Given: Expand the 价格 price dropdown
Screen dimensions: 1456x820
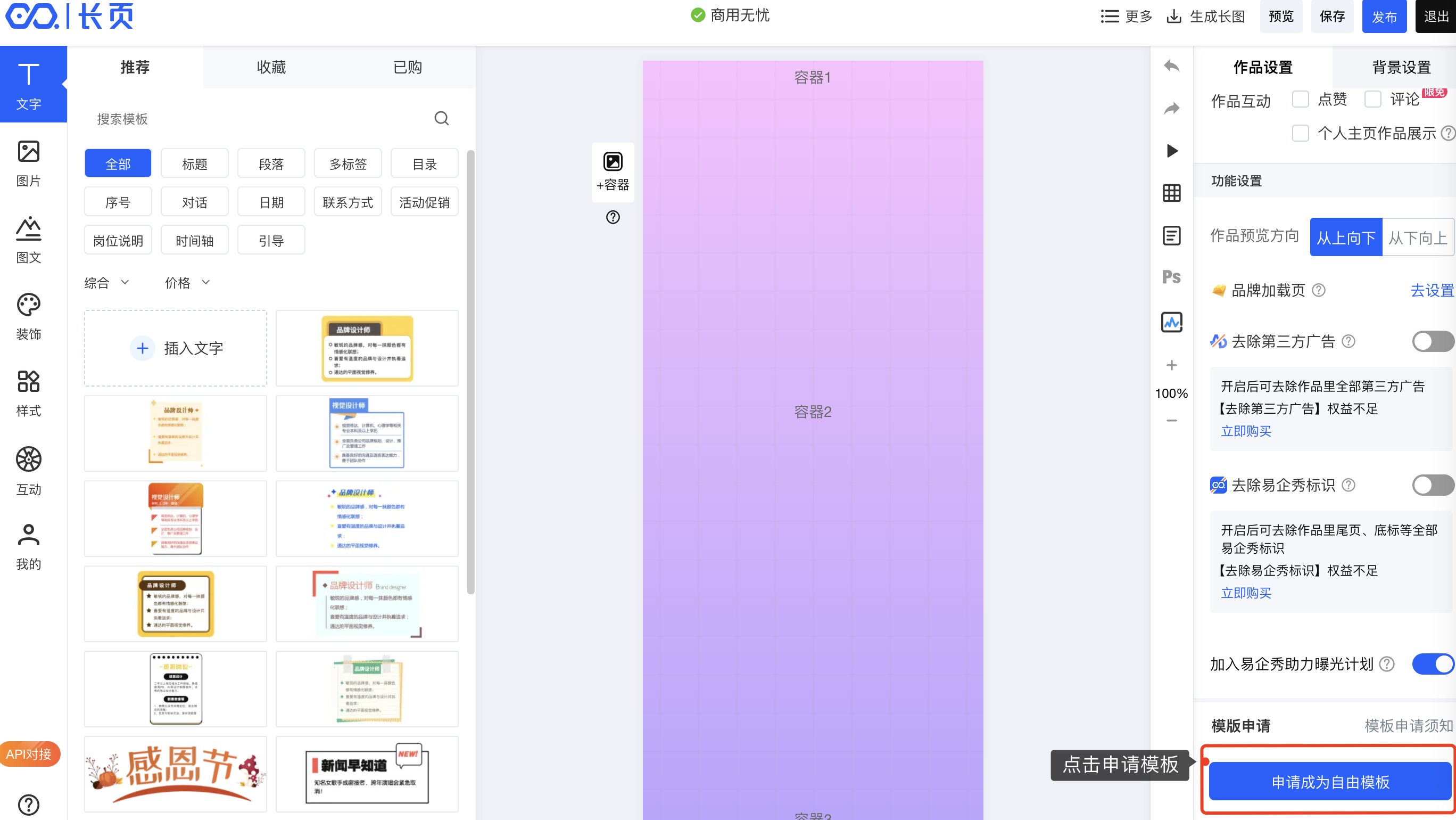Looking at the screenshot, I should [x=187, y=283].
